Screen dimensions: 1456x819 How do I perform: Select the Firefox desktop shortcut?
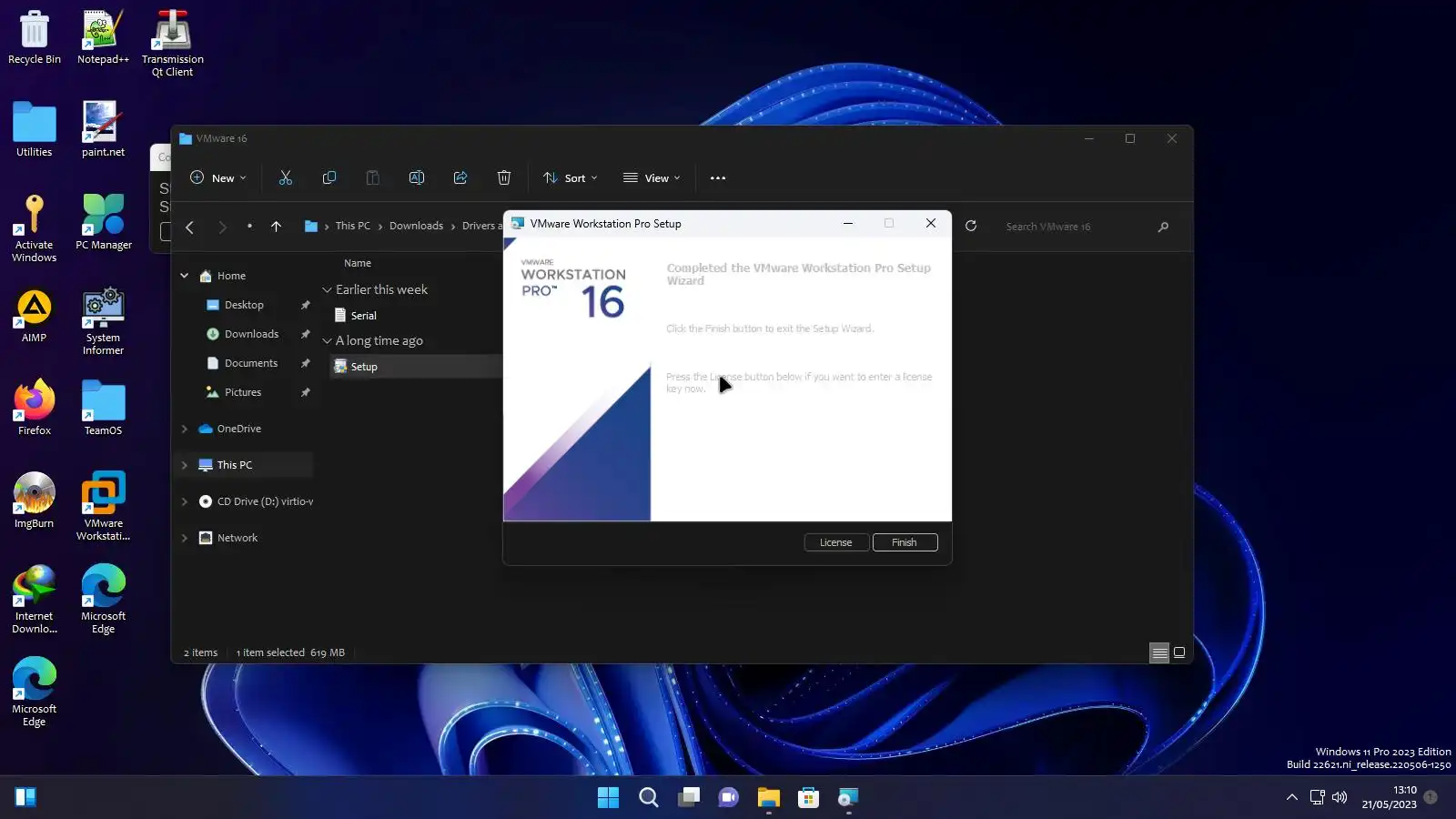[35, 408]
